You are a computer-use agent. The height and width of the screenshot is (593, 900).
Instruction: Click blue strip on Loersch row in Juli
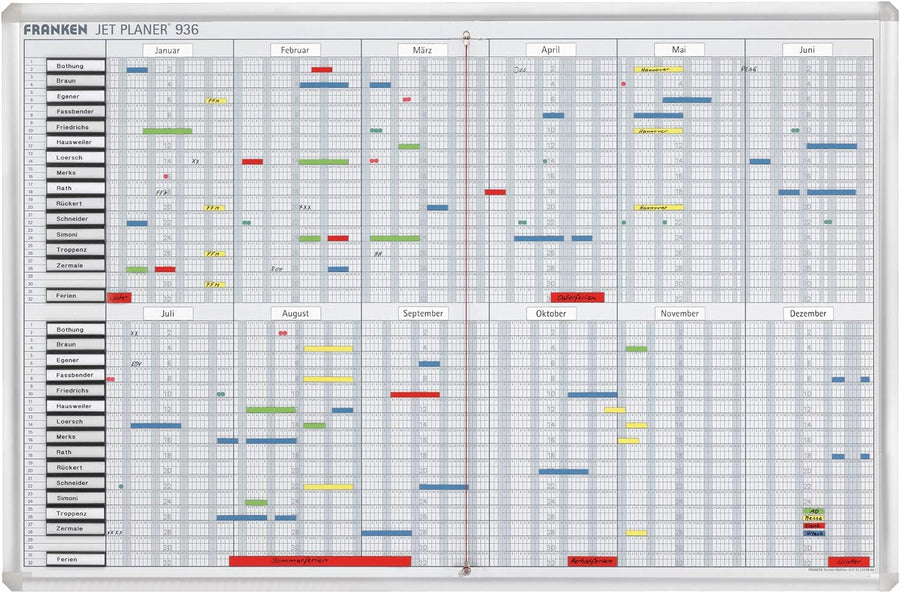pos(156,426)
